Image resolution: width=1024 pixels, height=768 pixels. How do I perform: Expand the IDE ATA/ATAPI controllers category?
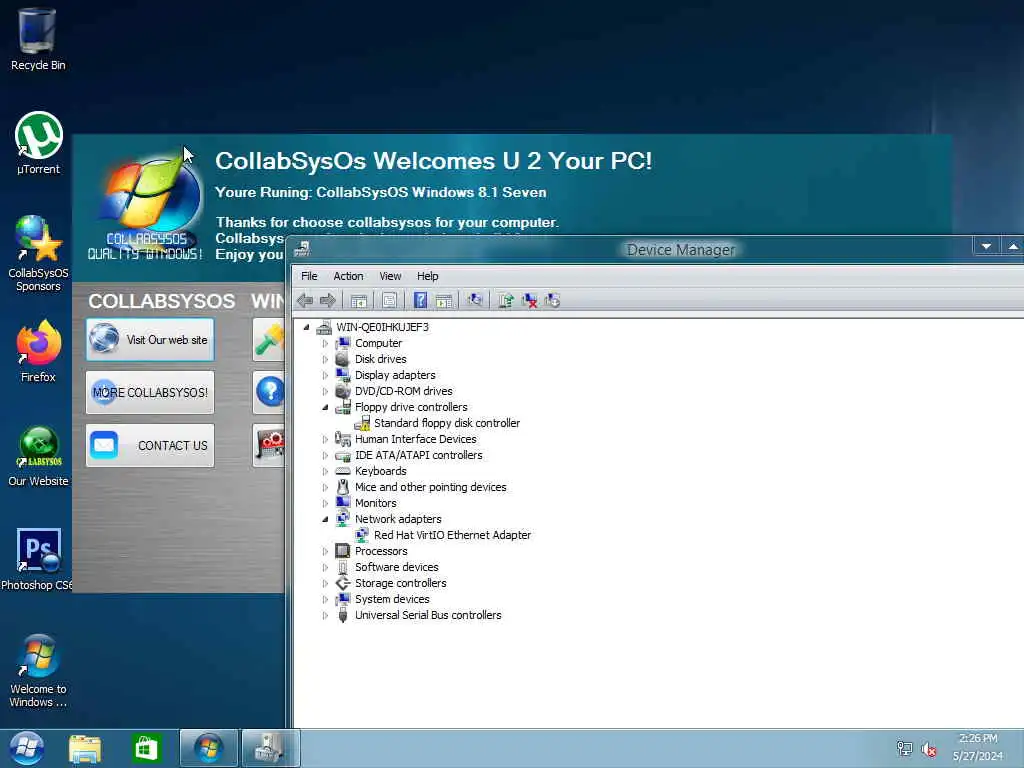coord(325,455)
